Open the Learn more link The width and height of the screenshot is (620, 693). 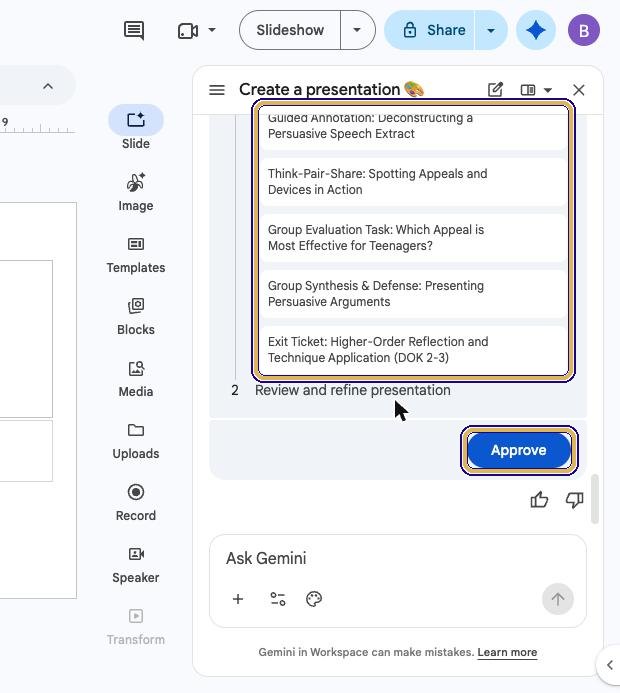tap(507, 652)
